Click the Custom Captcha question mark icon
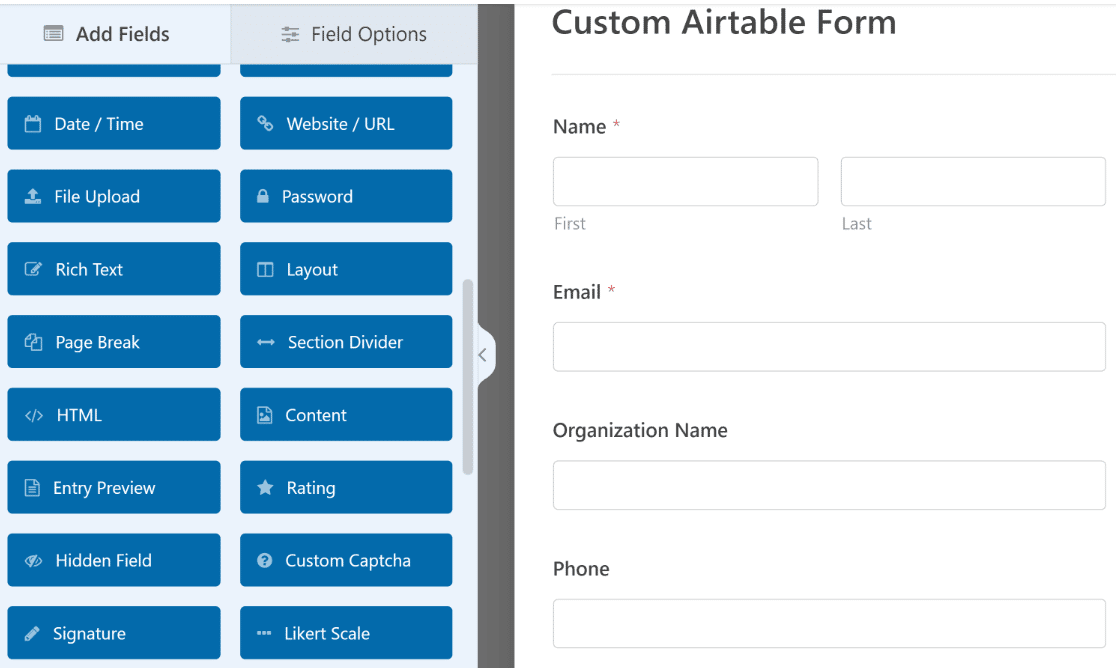 [x=265, y=561]
